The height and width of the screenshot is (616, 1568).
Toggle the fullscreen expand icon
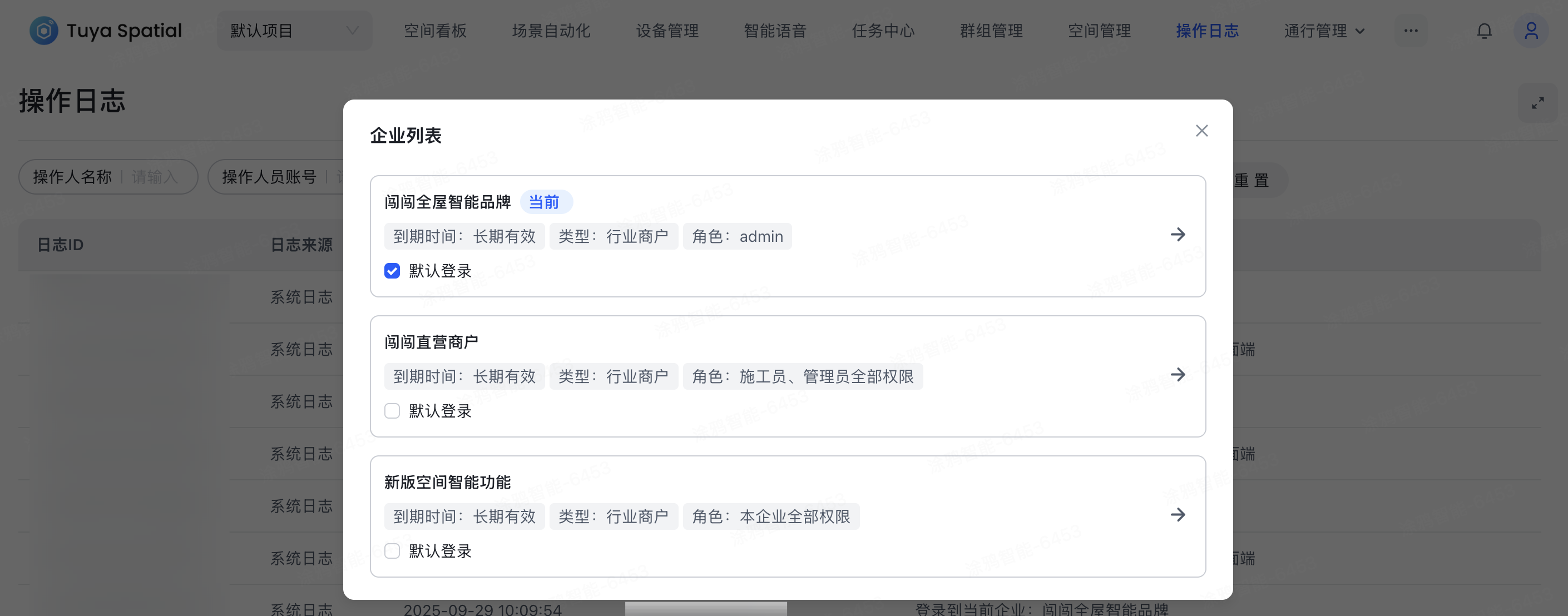pos(1537,103)
